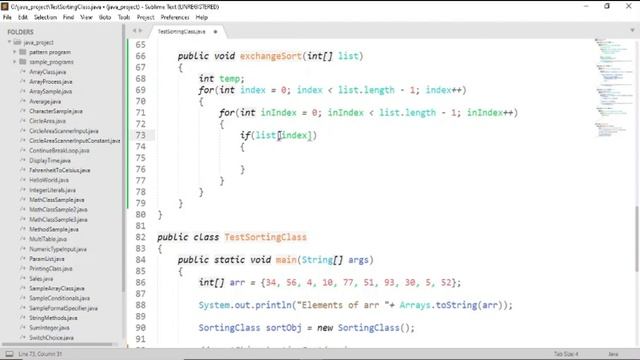The width and height of the screenshot is (640, 360).
Task: Open CircleArea.java in sidebar
Action: coord(47,121)
